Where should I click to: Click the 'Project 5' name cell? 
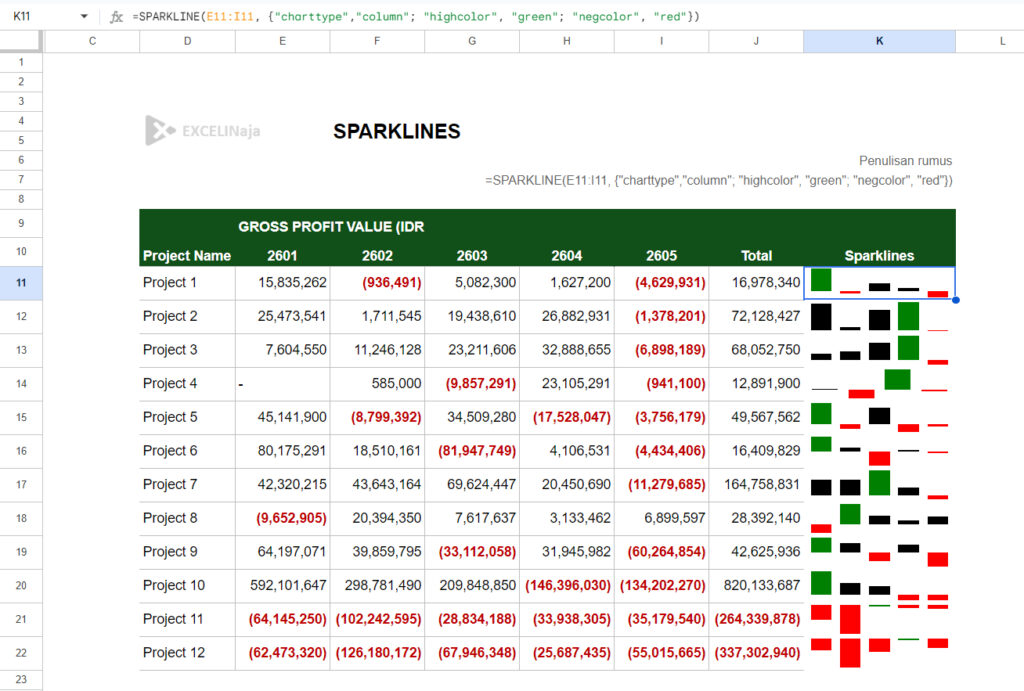[x=187, y=417]
